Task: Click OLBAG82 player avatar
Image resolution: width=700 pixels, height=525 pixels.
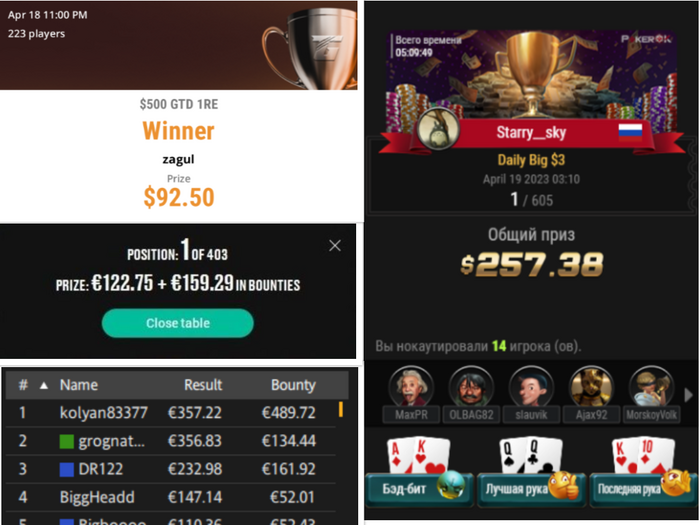Action: click(x=471, y=387)
